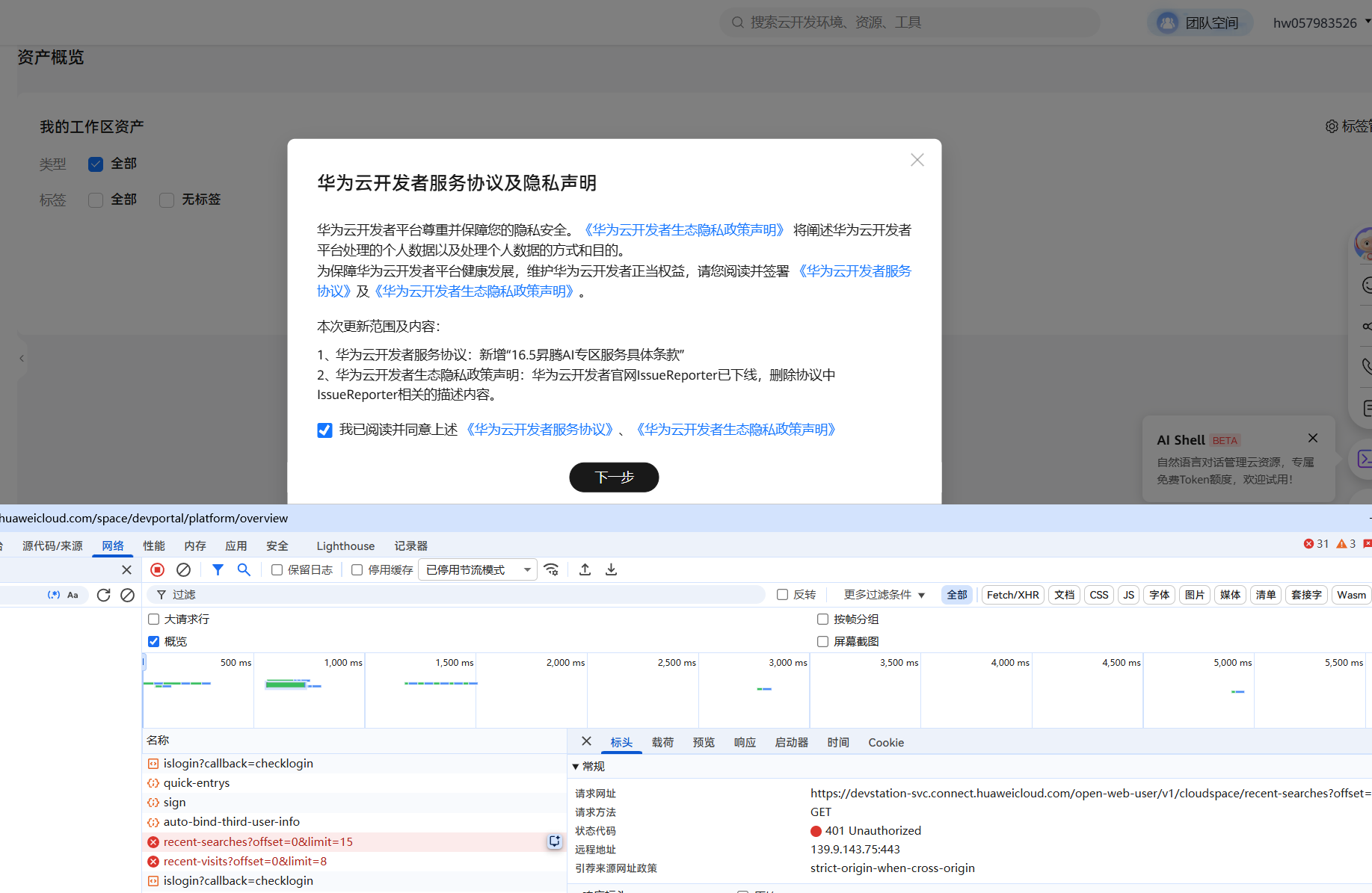Open the hw057983526 account menu
The image size is (1372, 893).
point(1321,22)
